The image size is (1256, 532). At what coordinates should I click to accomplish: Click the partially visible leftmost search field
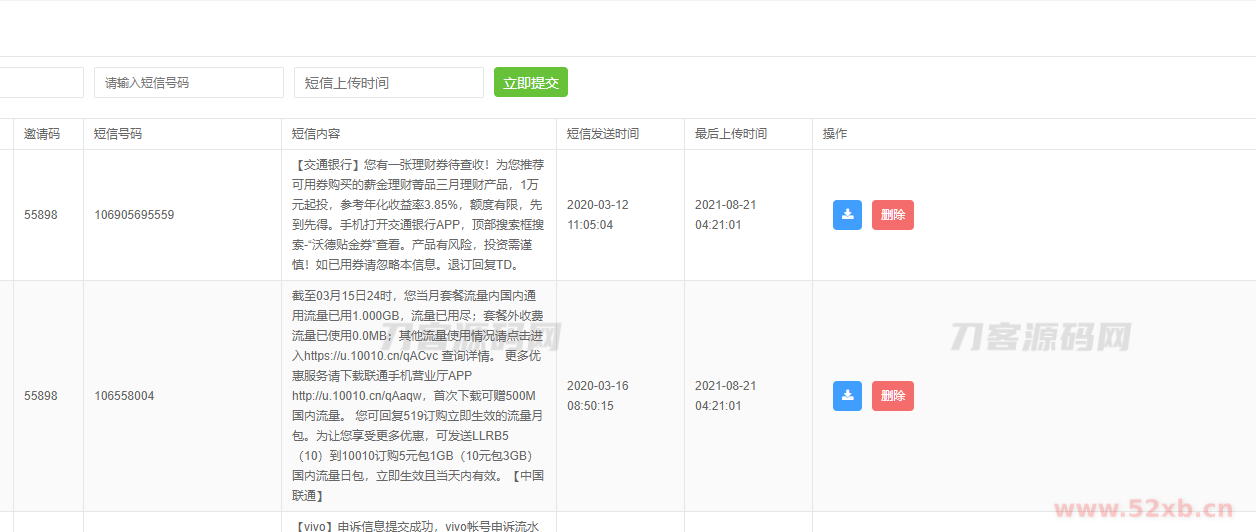41,83
